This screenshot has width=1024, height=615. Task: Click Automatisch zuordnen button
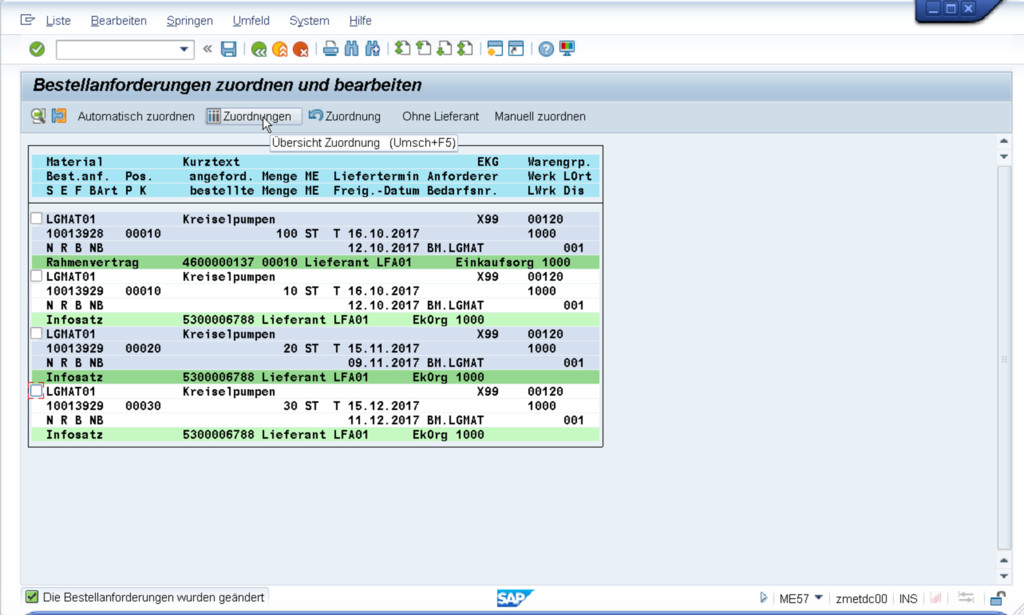coord(136,116)
